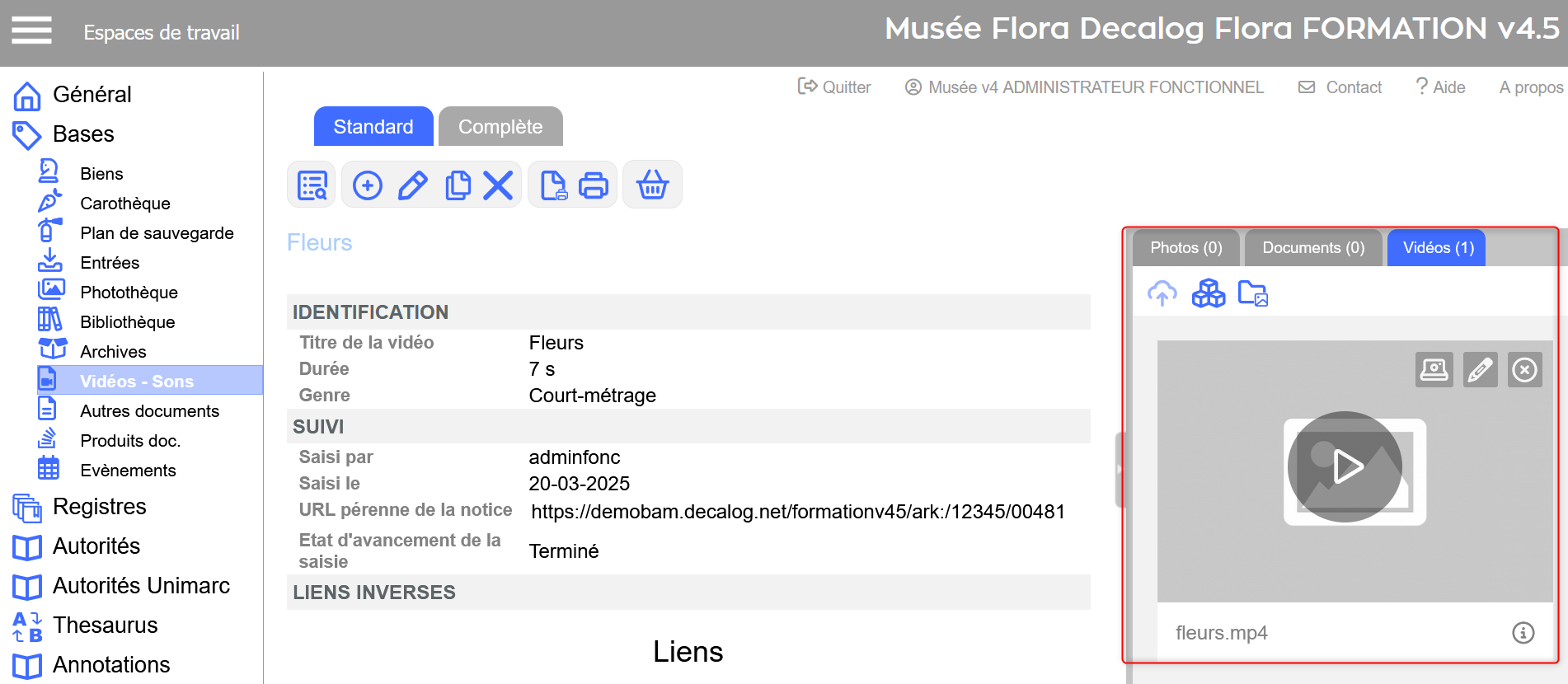This screenshot has height=684, width=1568.
Task: Open the search list icon
Action: click(312, 185)
